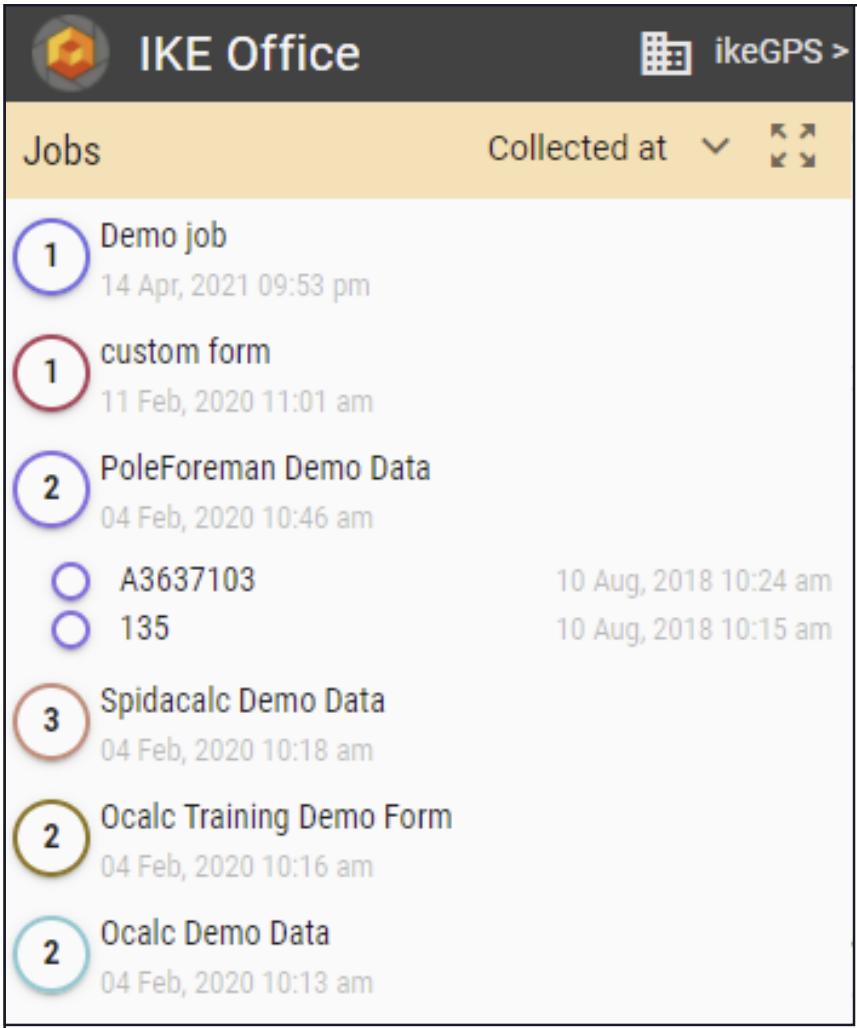Screen dimensions: 857x1028
Task: Click the Jobs panel heading
Action: pyautogui.click(x=62, y=151)
